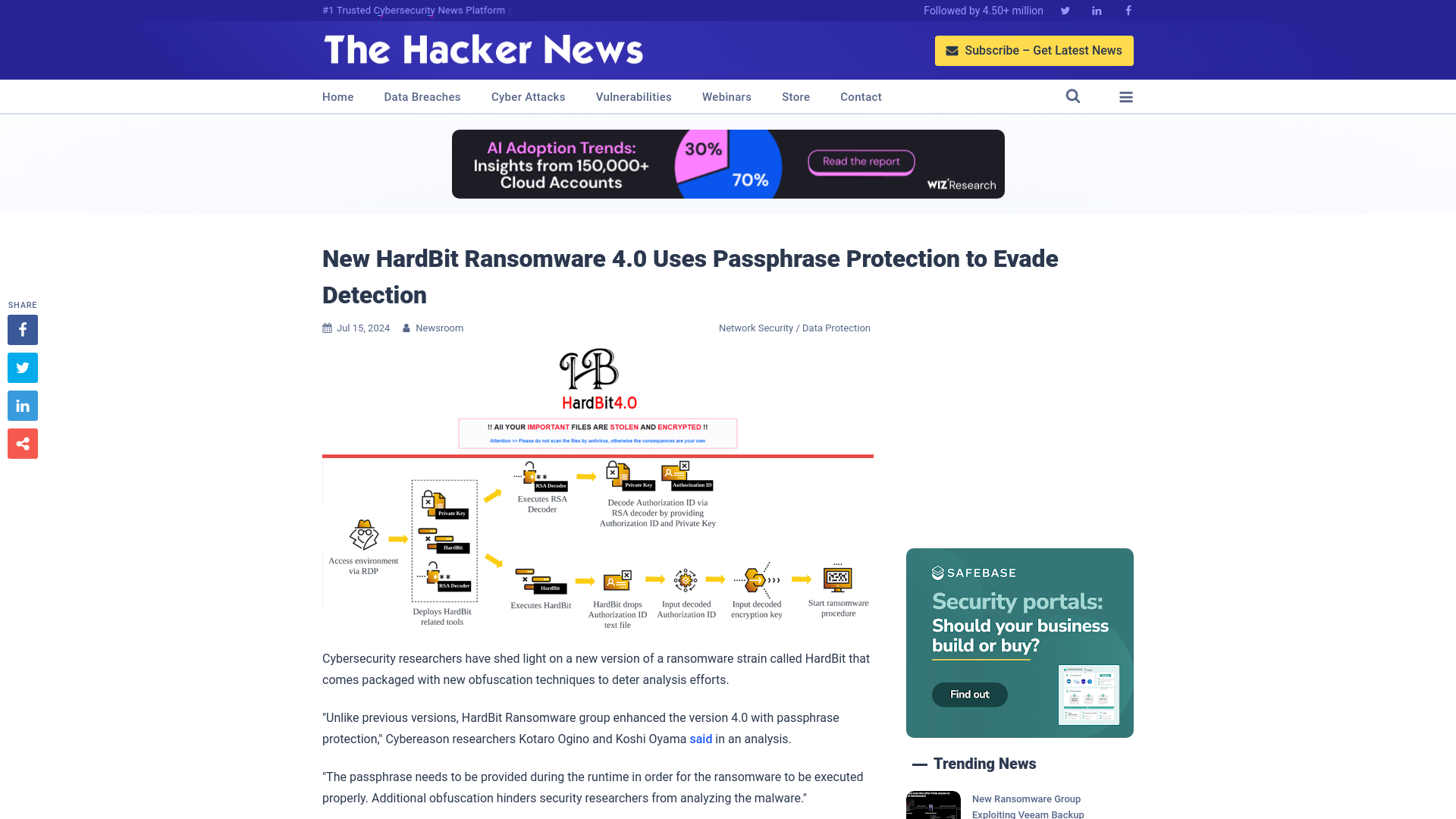Click the said hyperlink in article body
Screen dimensions: 1456x819
701,738
